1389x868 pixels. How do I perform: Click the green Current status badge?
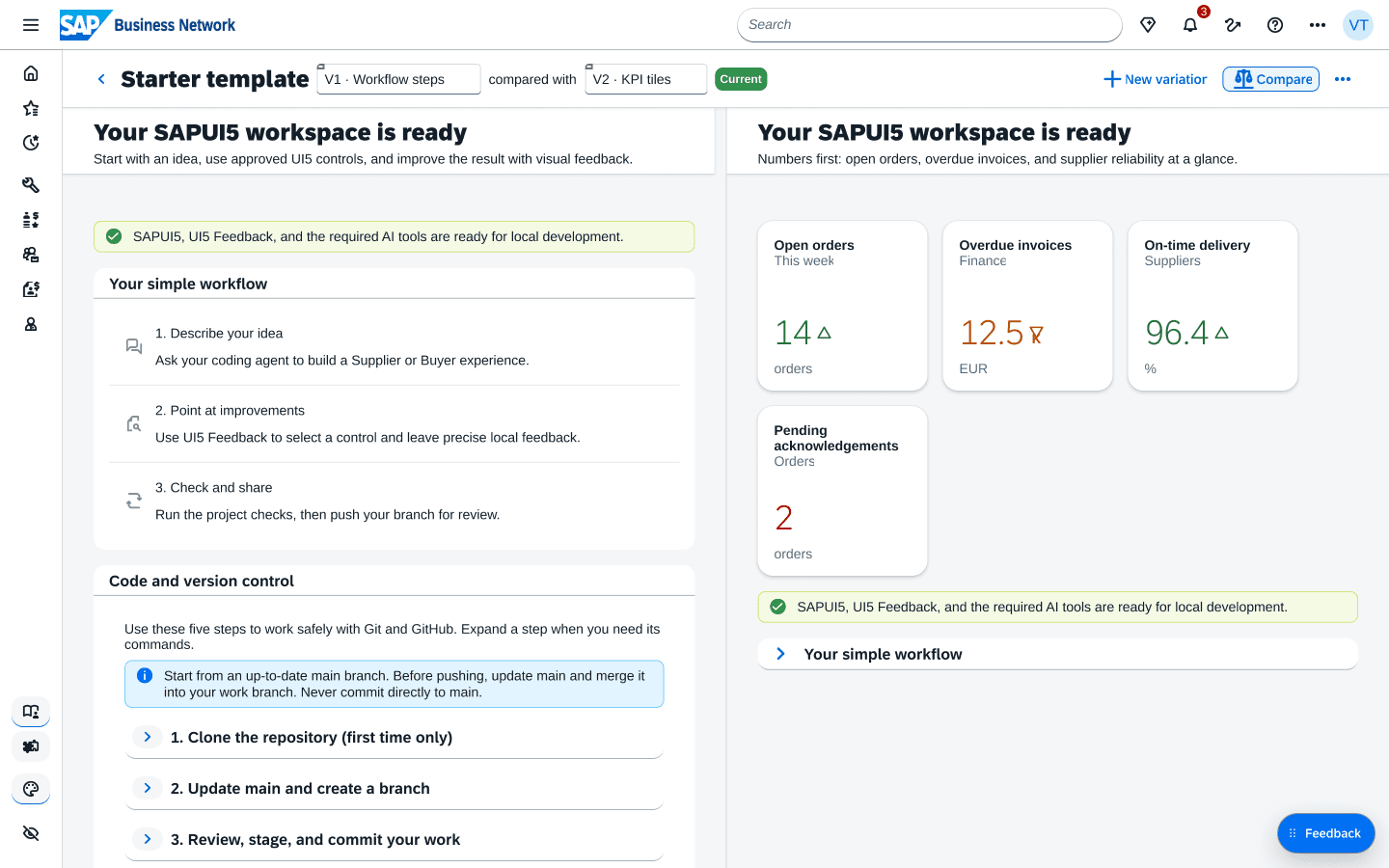click(741, 79)
